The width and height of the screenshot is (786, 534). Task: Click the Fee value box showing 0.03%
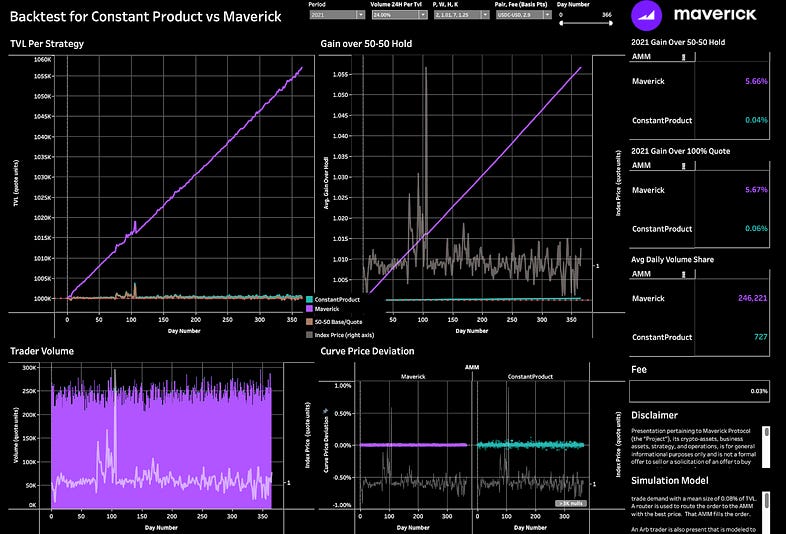699,391
